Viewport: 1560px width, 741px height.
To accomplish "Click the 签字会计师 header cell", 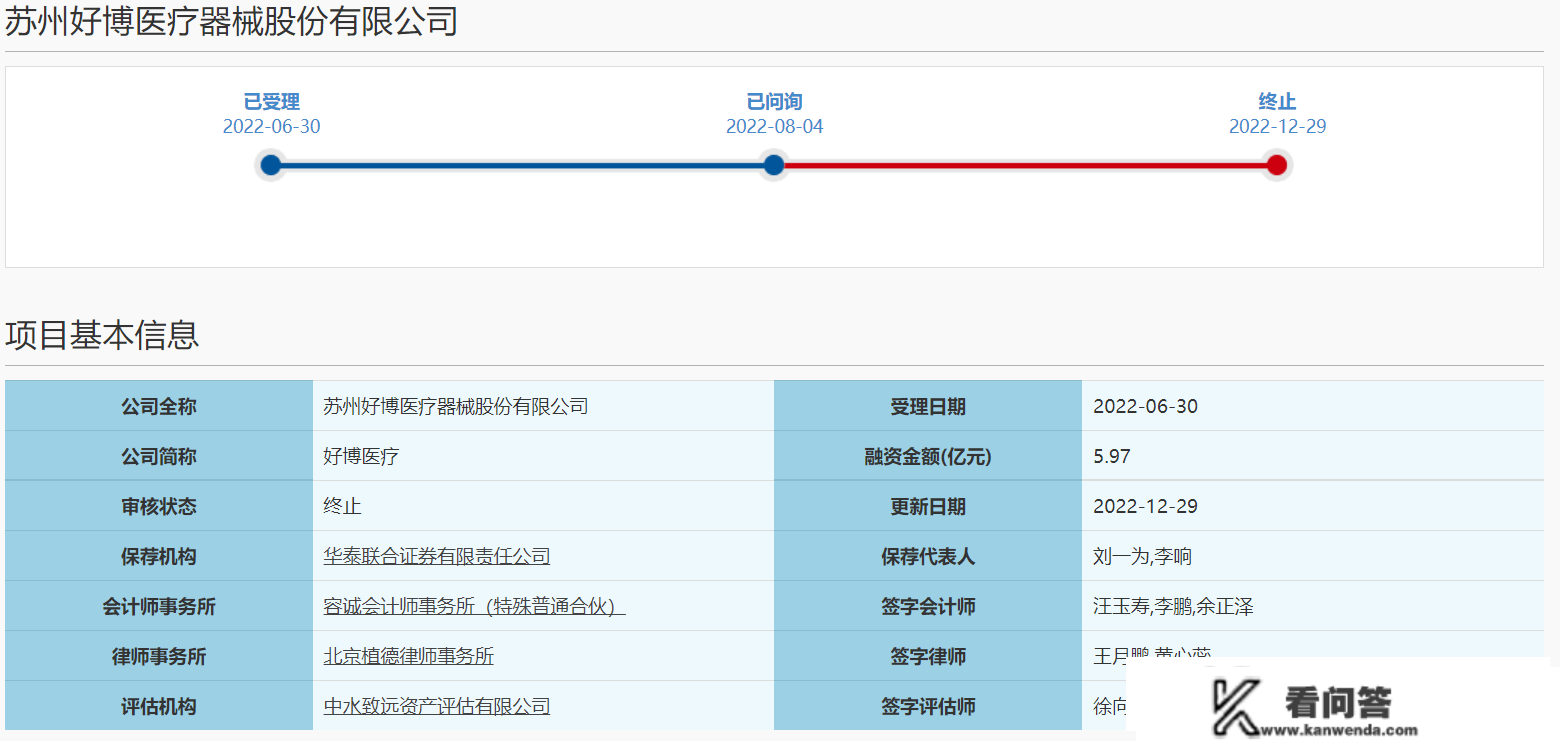I will pos(928,606).
